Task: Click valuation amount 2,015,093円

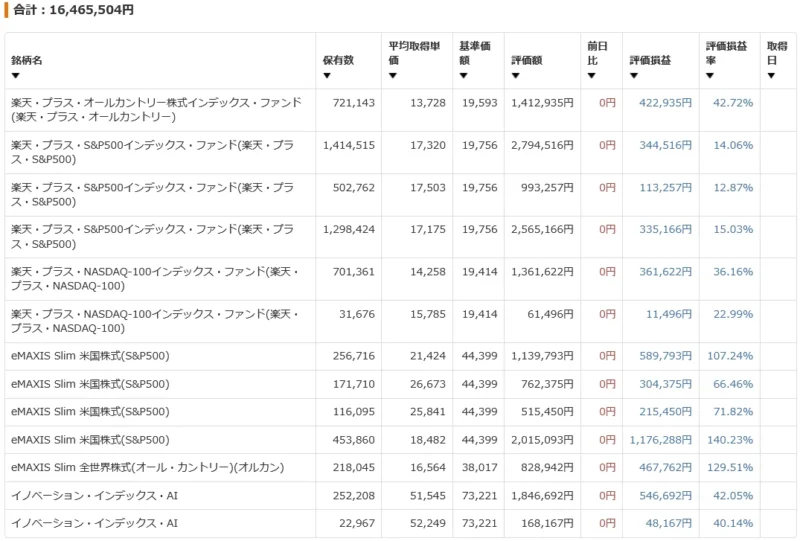Action: [x=542, y=439]
